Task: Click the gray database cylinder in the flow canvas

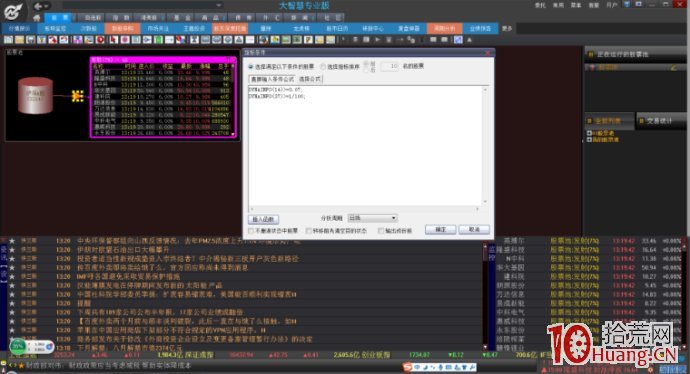Action: coord(35,95)
